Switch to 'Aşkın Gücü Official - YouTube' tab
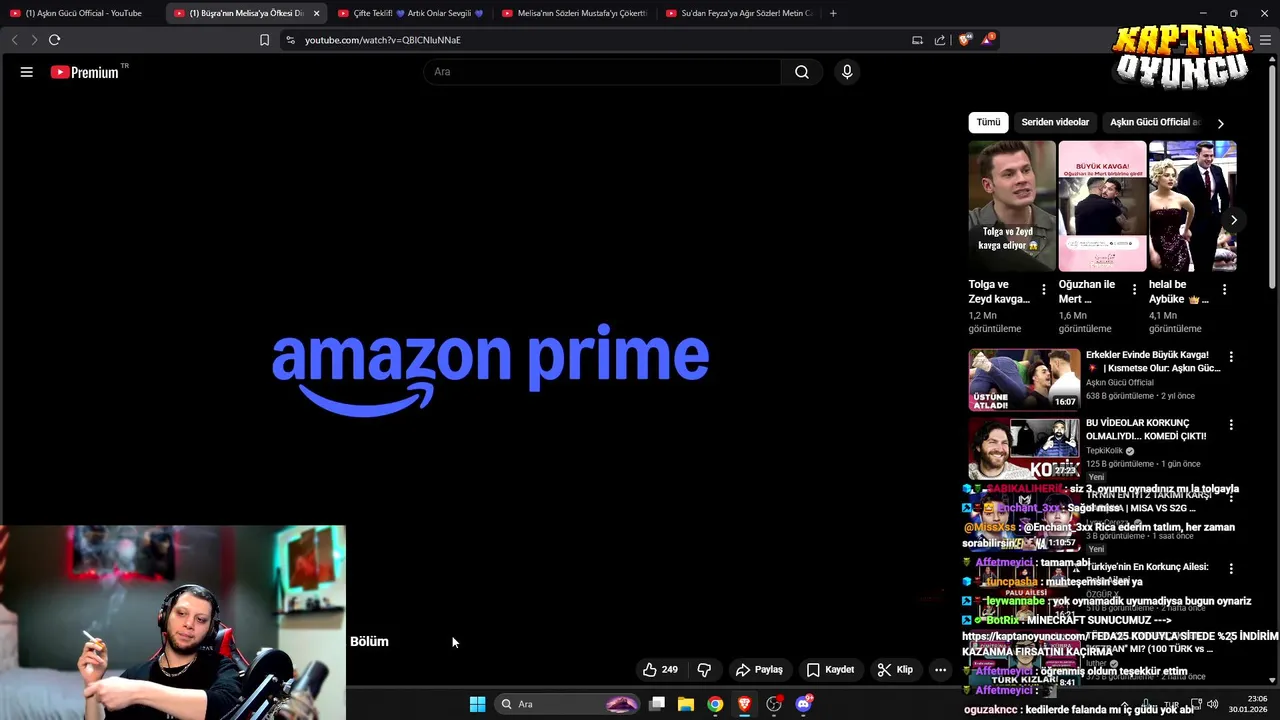Image resolution: width=1280 pixels, height=720 pixels. click(x=80, y=13)
